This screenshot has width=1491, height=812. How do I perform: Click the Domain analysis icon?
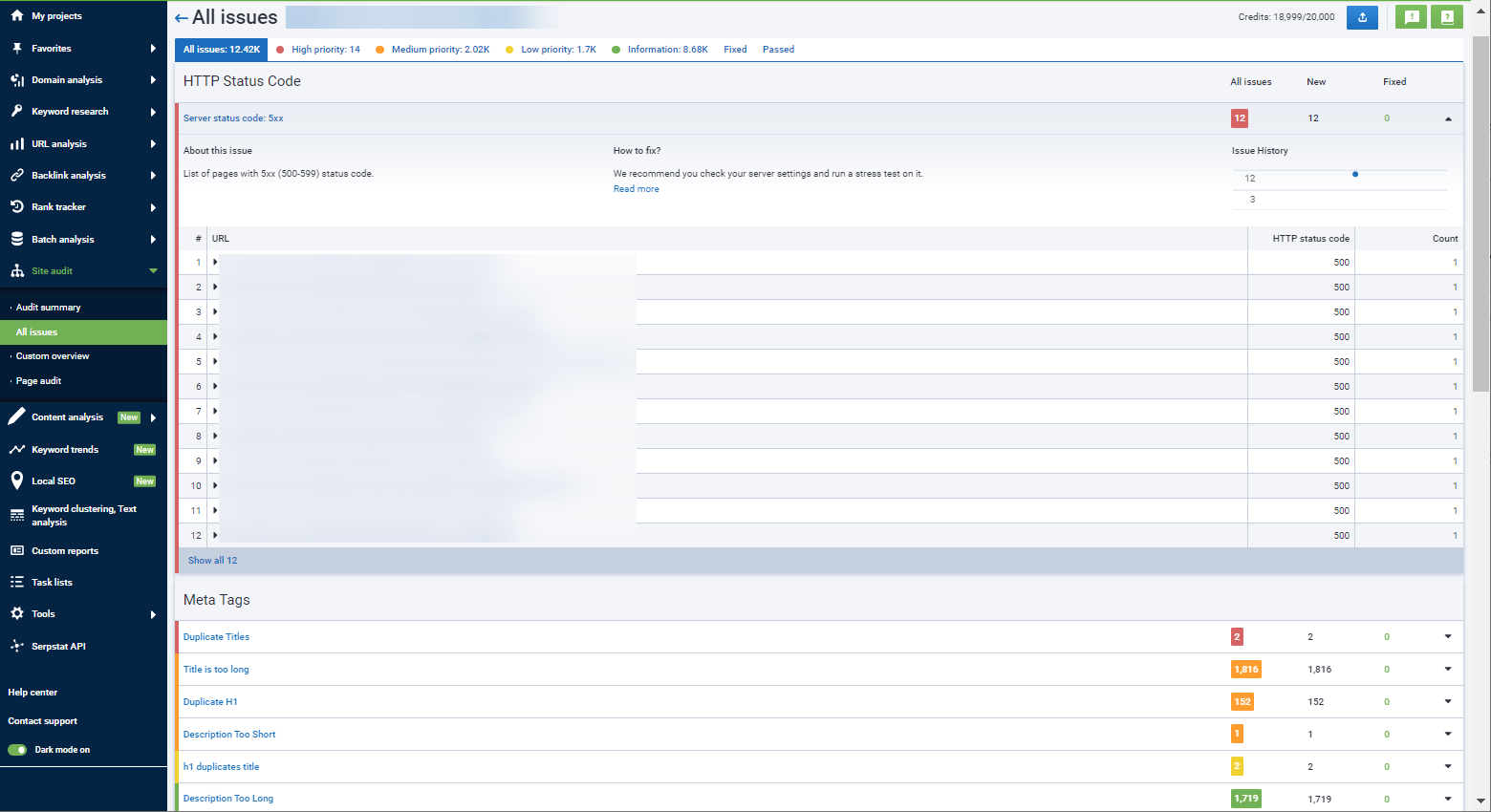[x=16, y=80]
